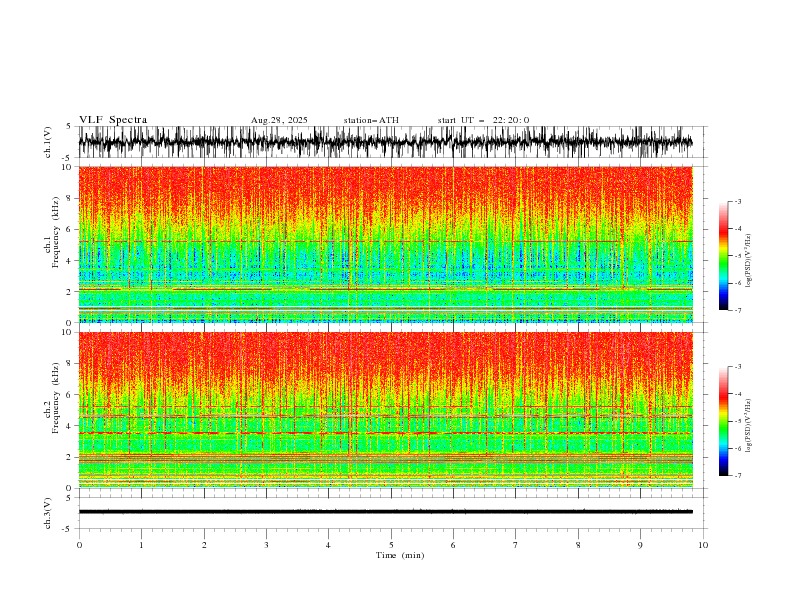Click the 'ch.3(V)' waveform axis label
The height and width of the screenshot is (612, 792).
[48, 513]
